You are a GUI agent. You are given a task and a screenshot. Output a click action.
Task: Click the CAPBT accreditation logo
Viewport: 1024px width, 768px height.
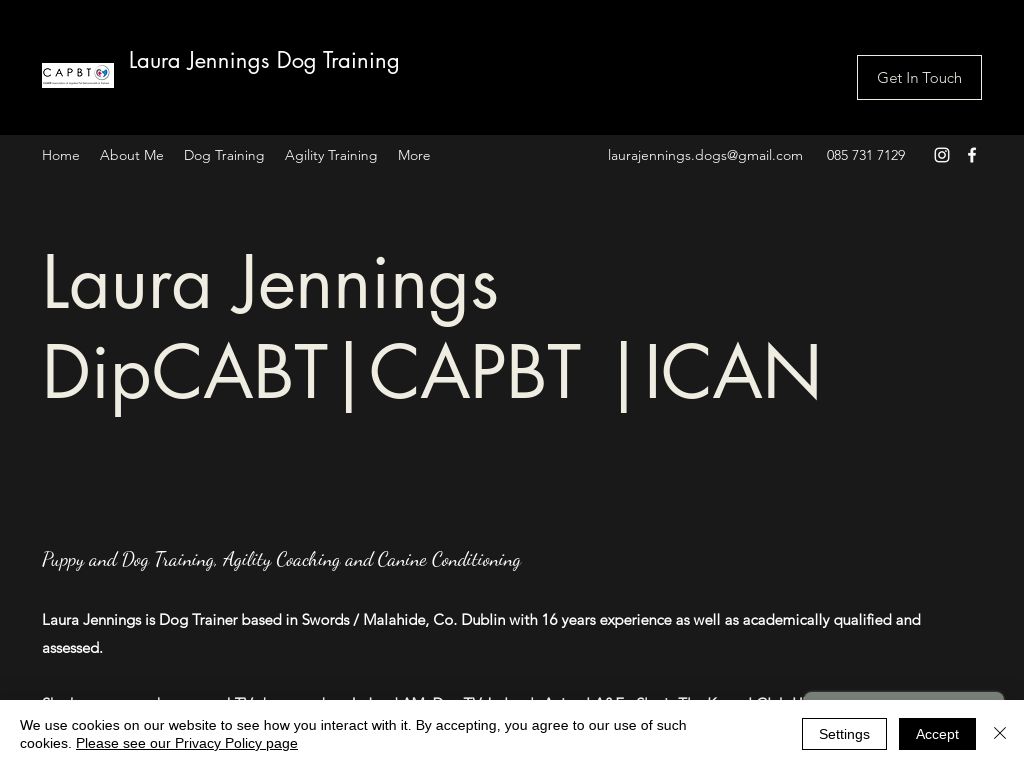(78, 75)
